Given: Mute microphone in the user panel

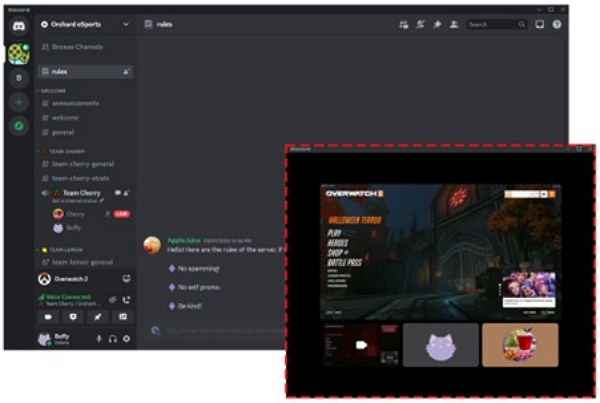Looking at the screenshot, I should coord(99,339).
